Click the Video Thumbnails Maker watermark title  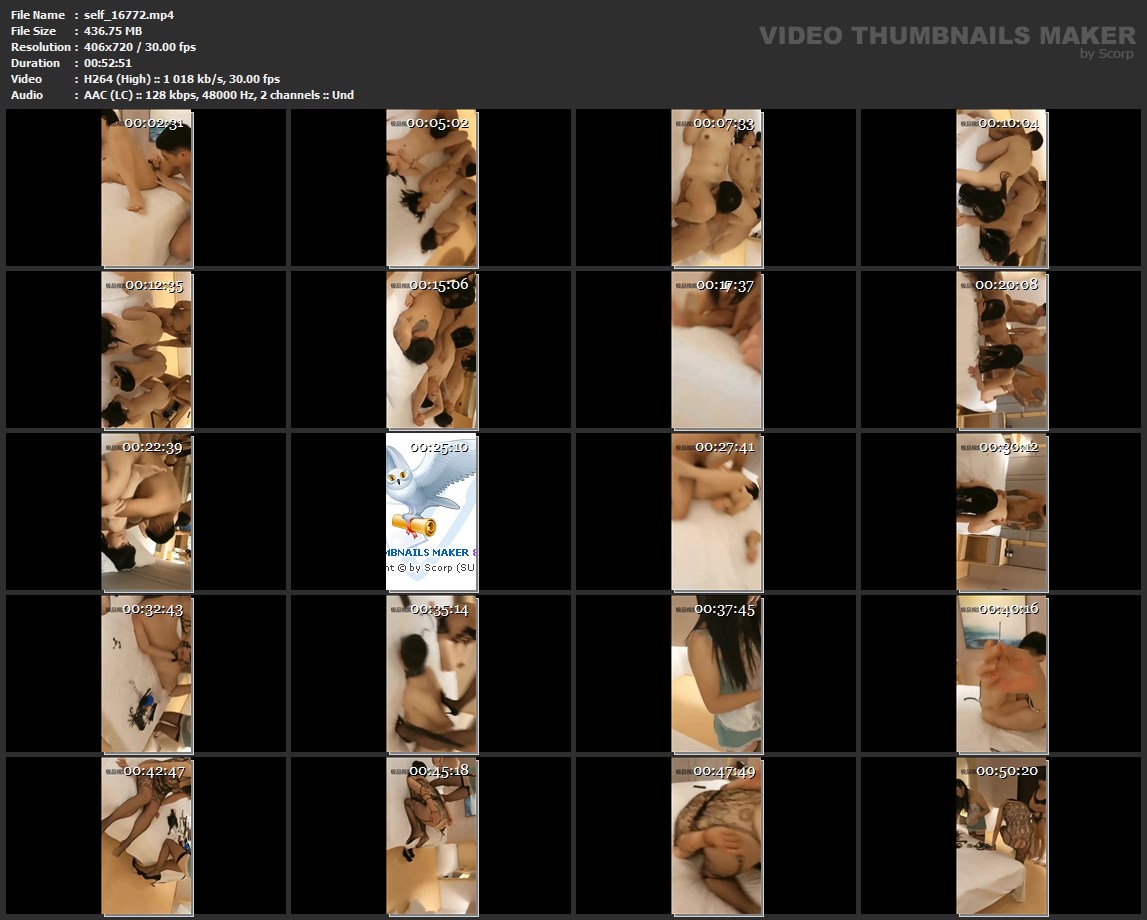point(947,36)
